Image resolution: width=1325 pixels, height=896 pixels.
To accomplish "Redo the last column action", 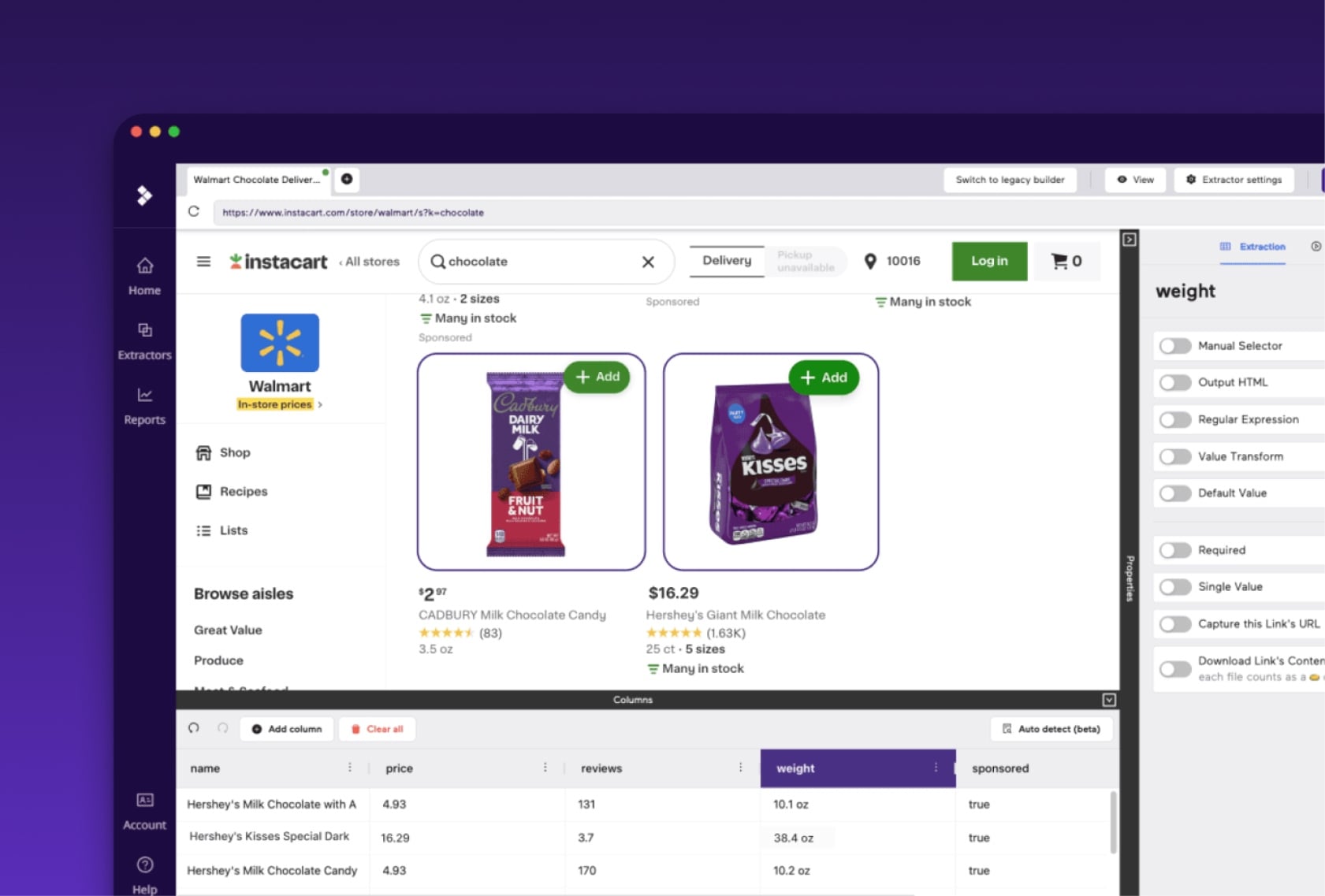I will (223, 728).
